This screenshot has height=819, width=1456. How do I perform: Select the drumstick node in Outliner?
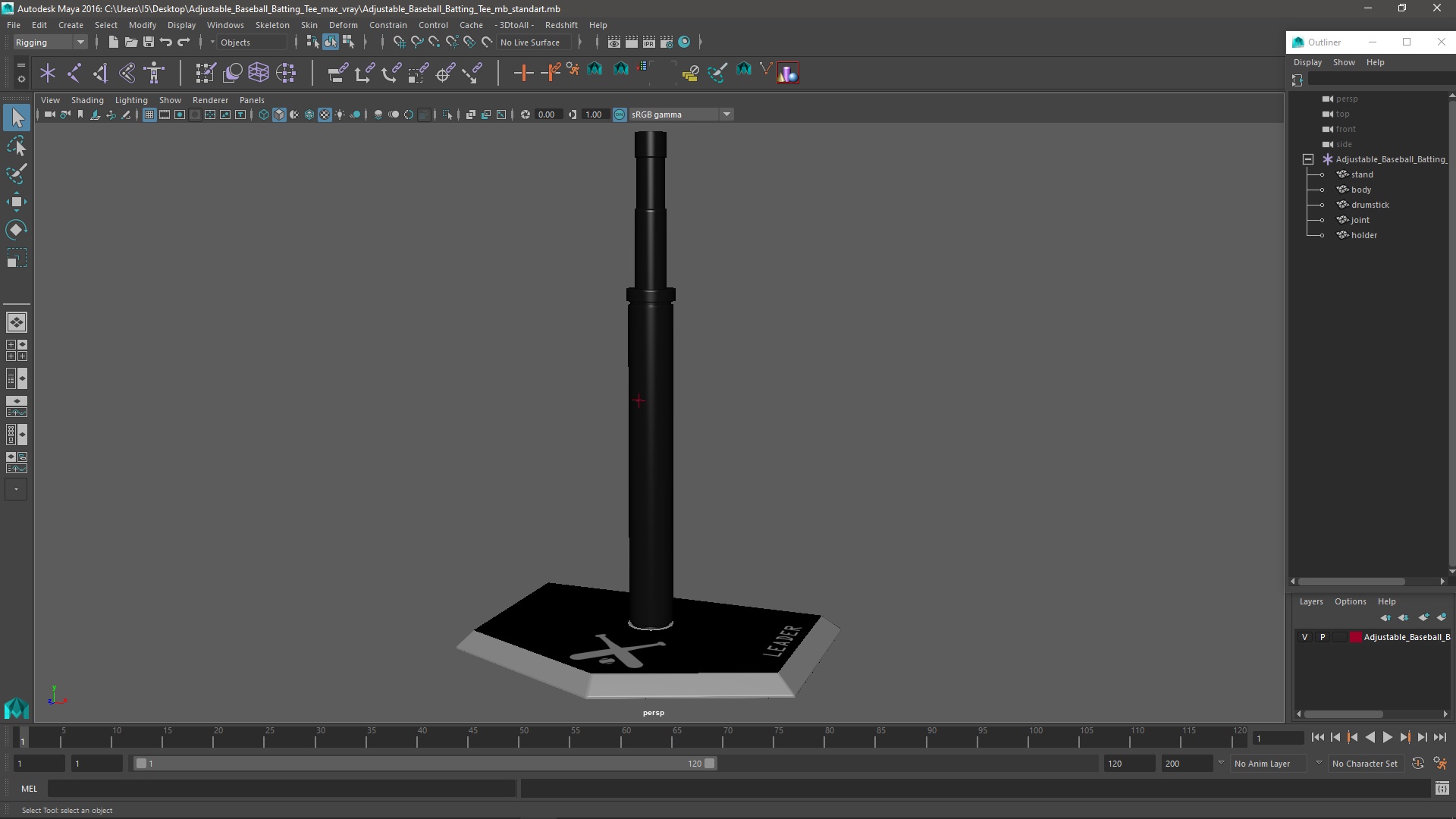click(x=1370, y=205)
